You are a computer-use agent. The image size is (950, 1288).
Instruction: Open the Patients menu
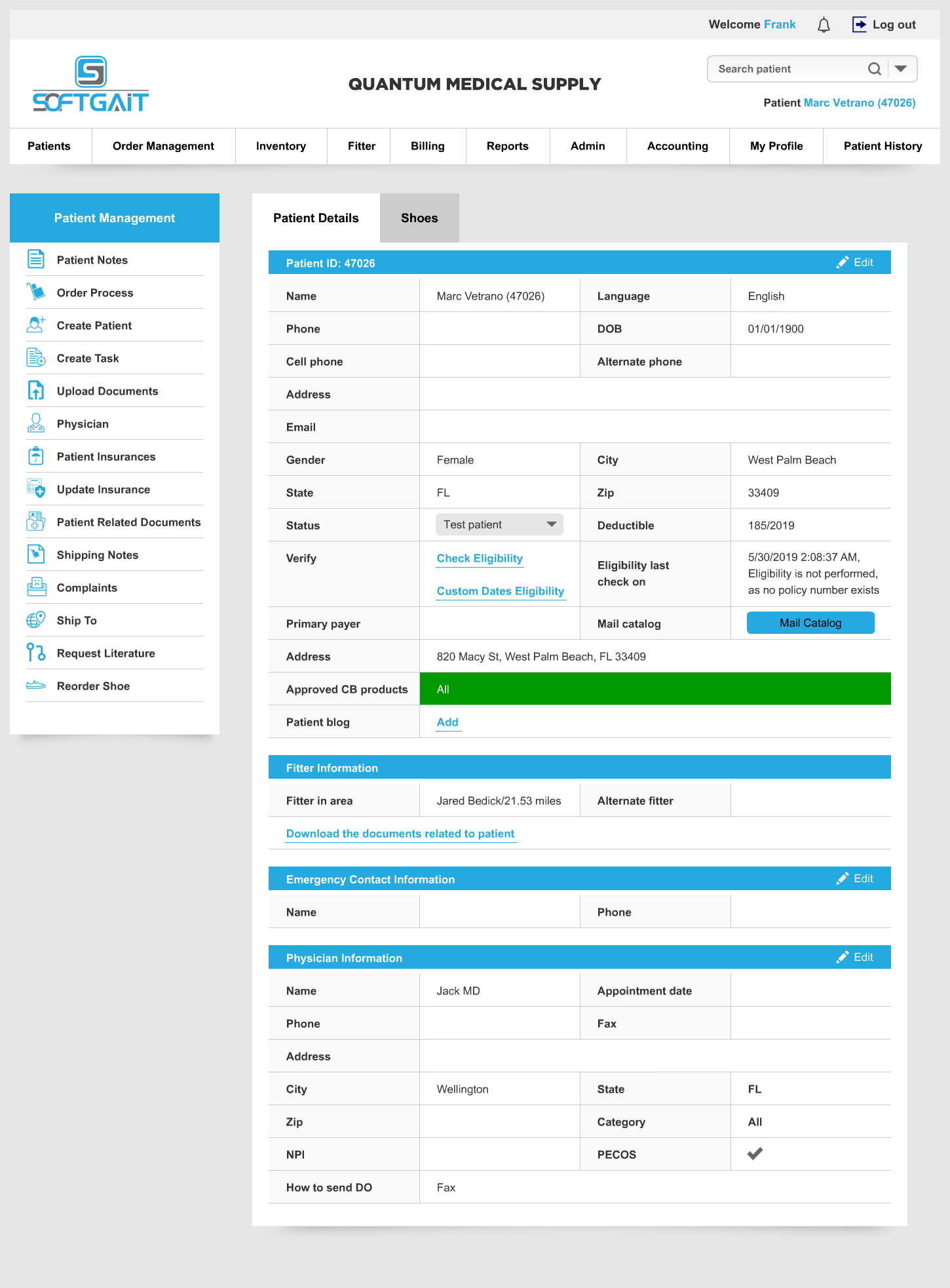point(49,146)
